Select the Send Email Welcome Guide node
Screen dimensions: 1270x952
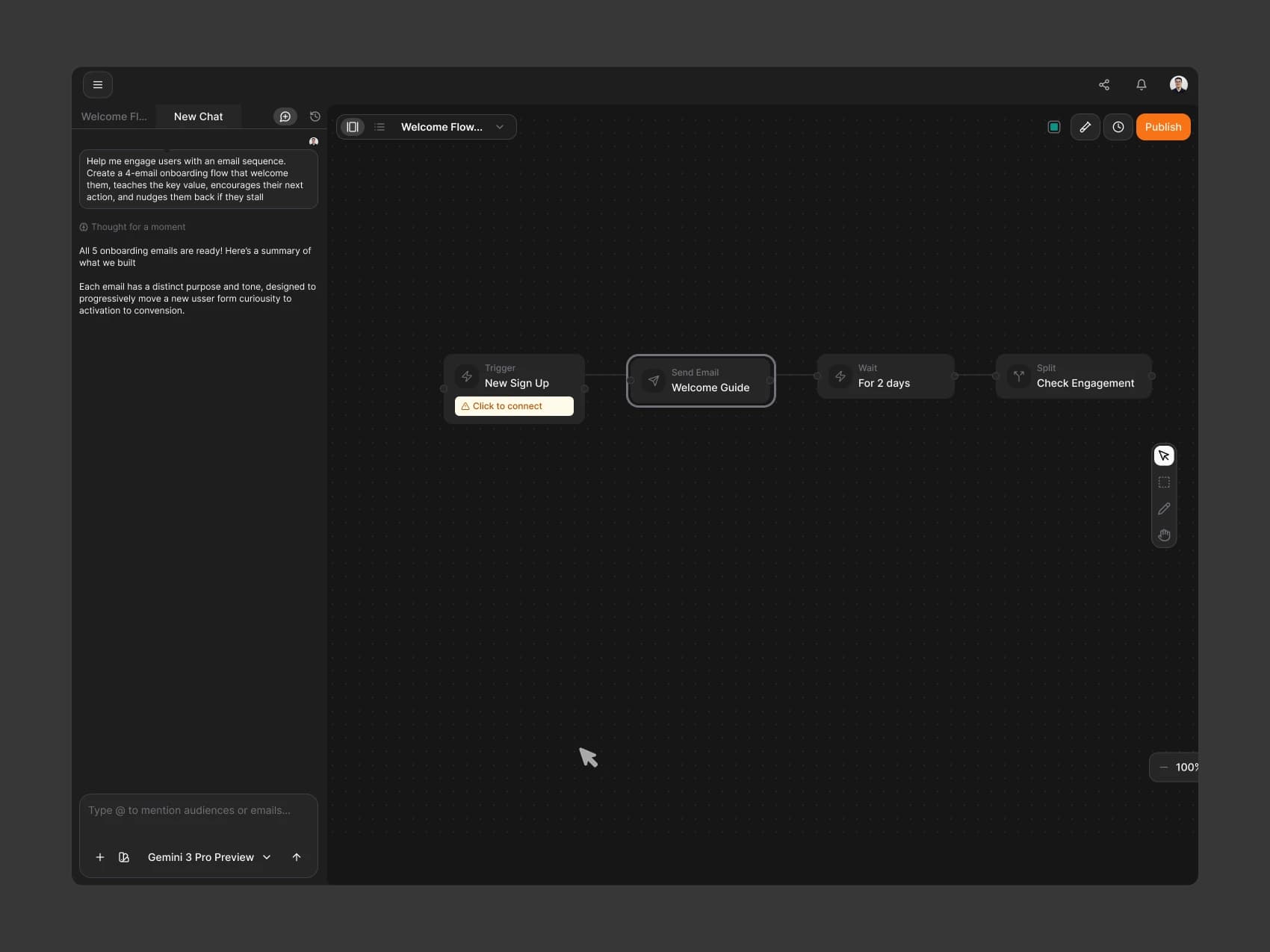pos(701,381)
